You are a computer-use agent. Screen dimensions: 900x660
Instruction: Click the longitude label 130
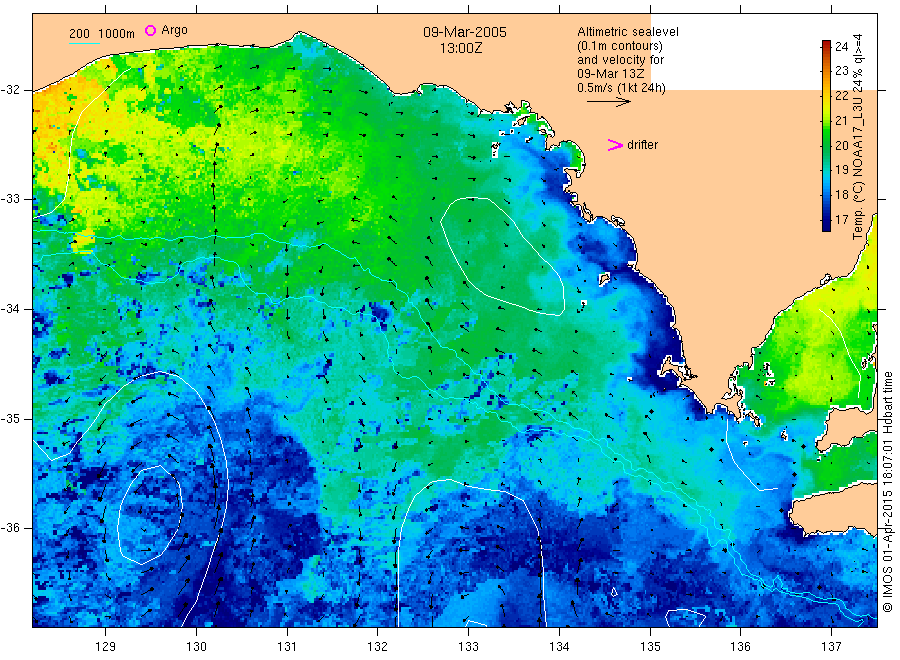click(x=196, y=646)
